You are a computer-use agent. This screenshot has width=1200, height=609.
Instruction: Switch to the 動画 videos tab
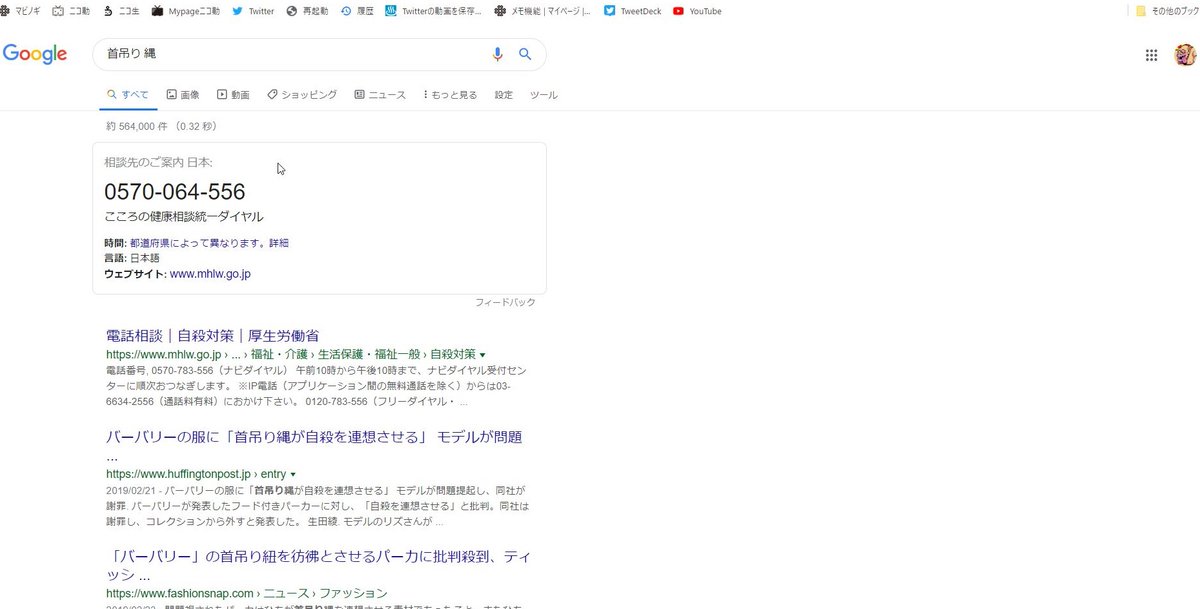coord(233,95)
